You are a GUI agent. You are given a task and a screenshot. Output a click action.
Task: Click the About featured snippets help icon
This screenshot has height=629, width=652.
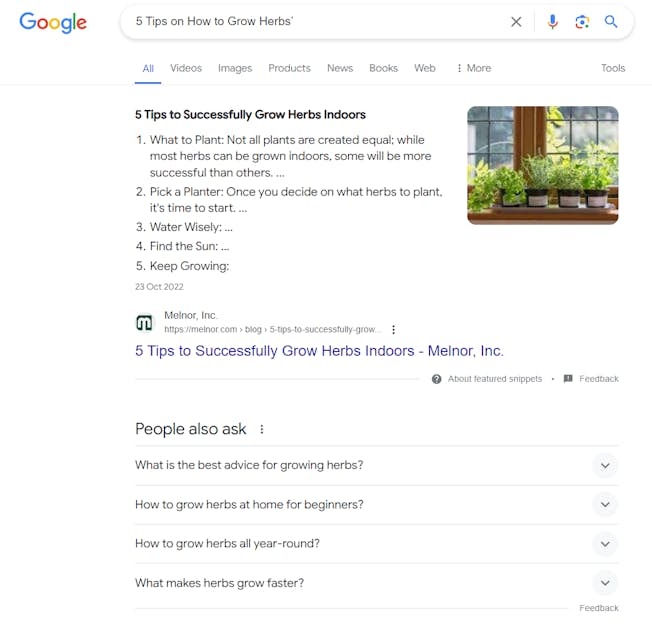point(437,379)
